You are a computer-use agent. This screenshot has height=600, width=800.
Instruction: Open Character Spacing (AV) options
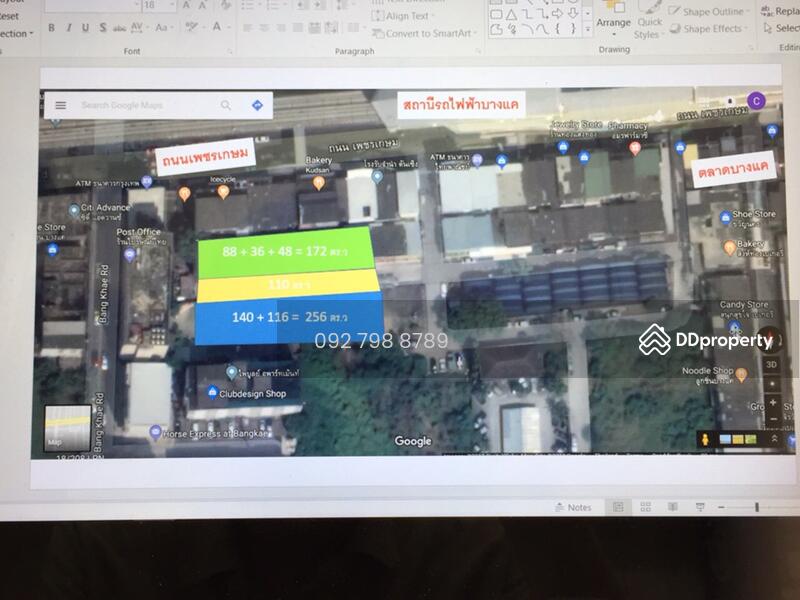click(x=137, y=28)
